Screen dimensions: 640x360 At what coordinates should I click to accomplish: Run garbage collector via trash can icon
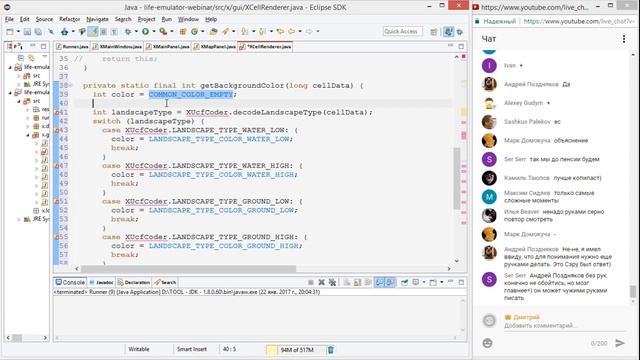[331, 349]
